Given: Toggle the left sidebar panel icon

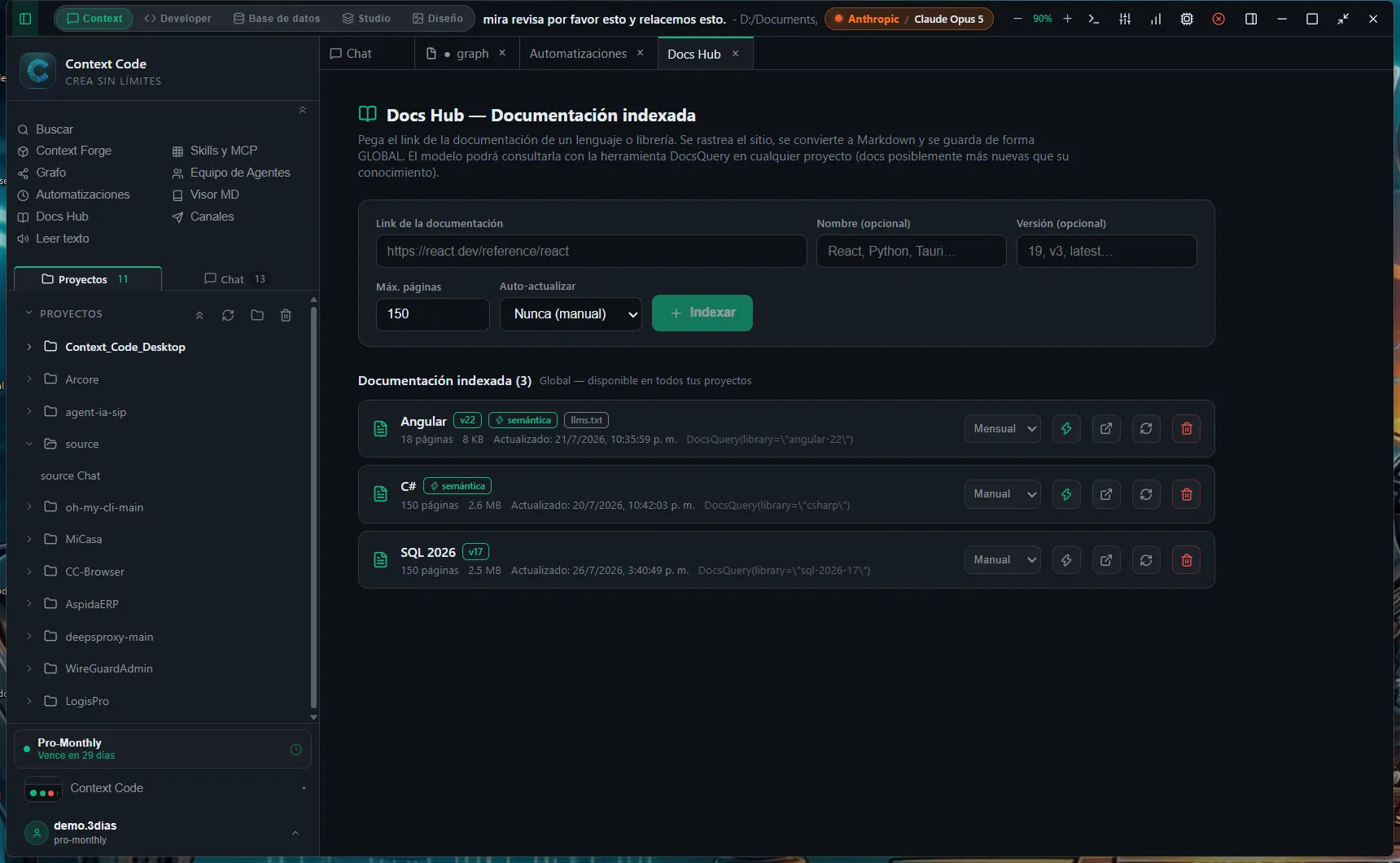Looking at the screenshot, I should click(x=25, y=19).
